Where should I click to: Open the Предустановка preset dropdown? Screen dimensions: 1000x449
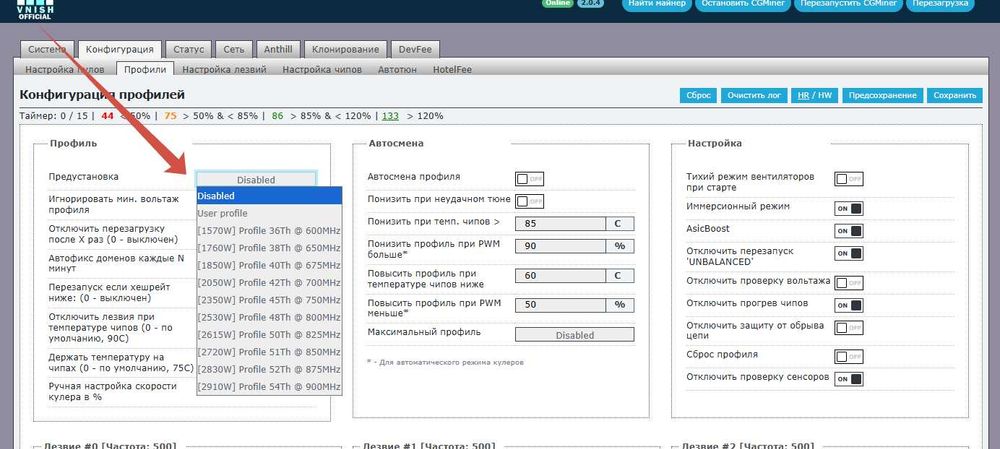256,179
